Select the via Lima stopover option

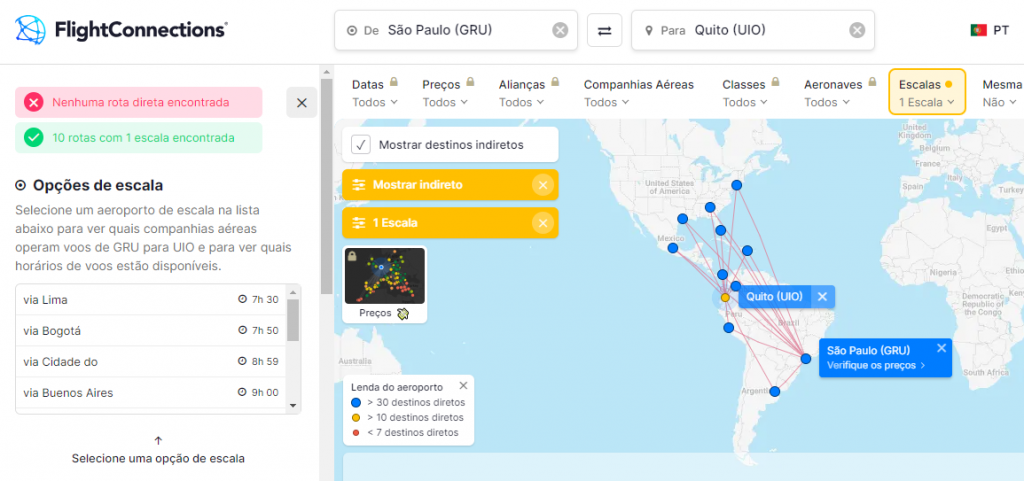(151, 300)
